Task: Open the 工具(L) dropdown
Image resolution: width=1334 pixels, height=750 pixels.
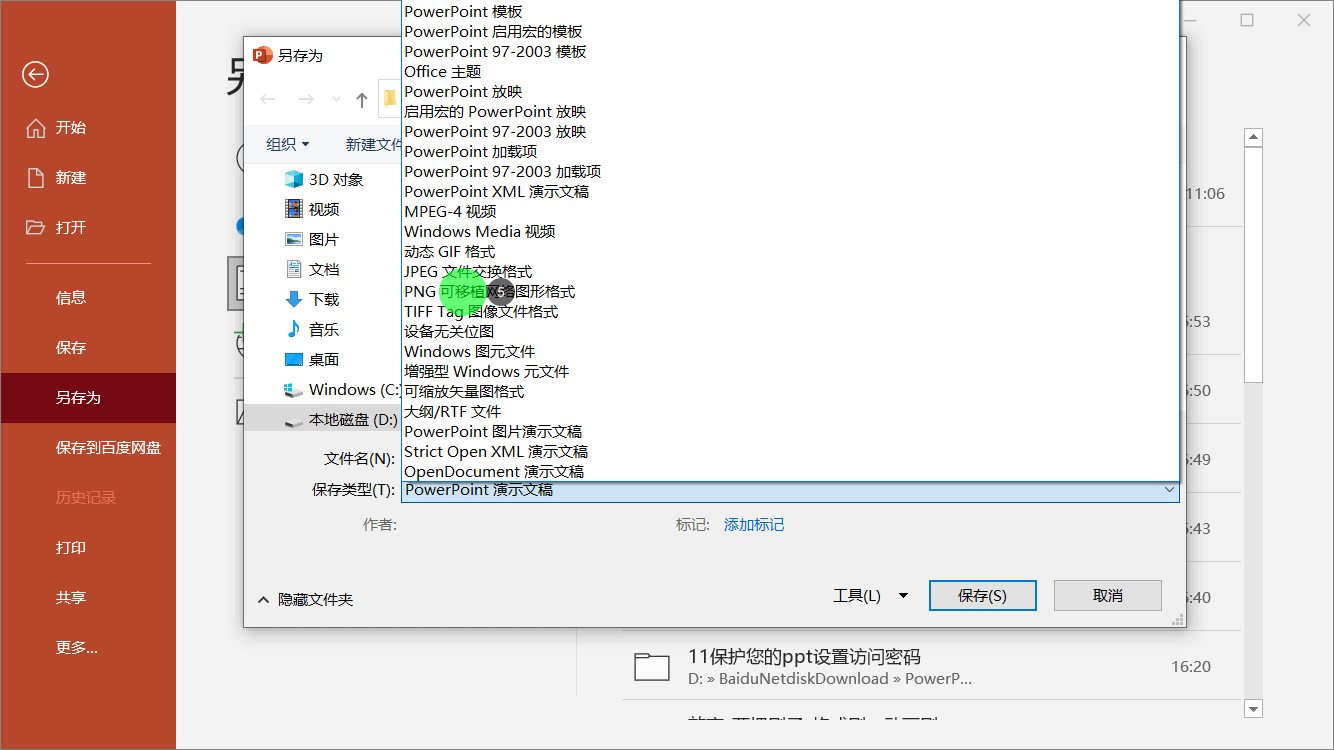Action: 870,596
